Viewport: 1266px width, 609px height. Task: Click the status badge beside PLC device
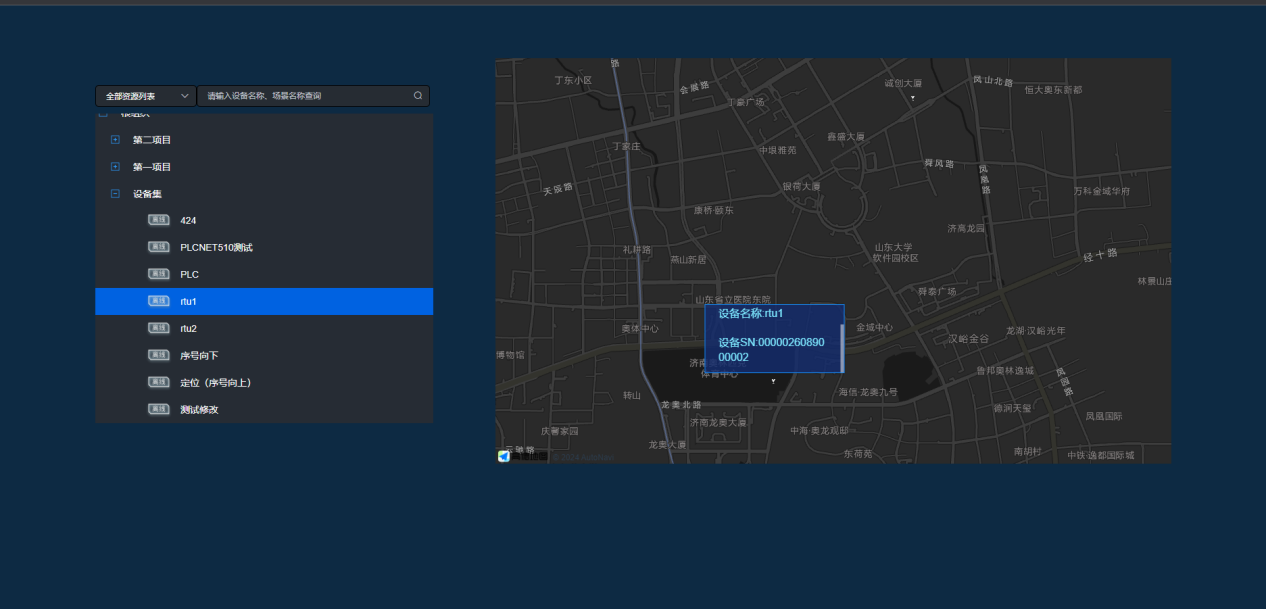pos(158,274)
